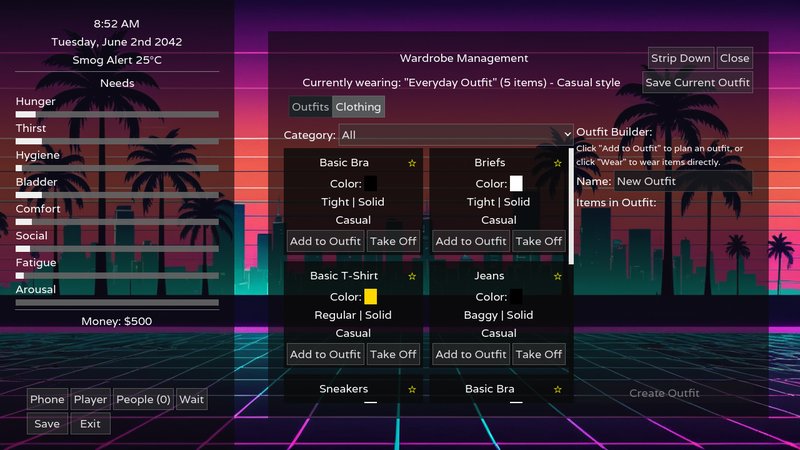Image resolution: width=800 pixels, height=450 pixels.
Task: Click the white Briefs color swatch
Action: (x=516, y=184)
